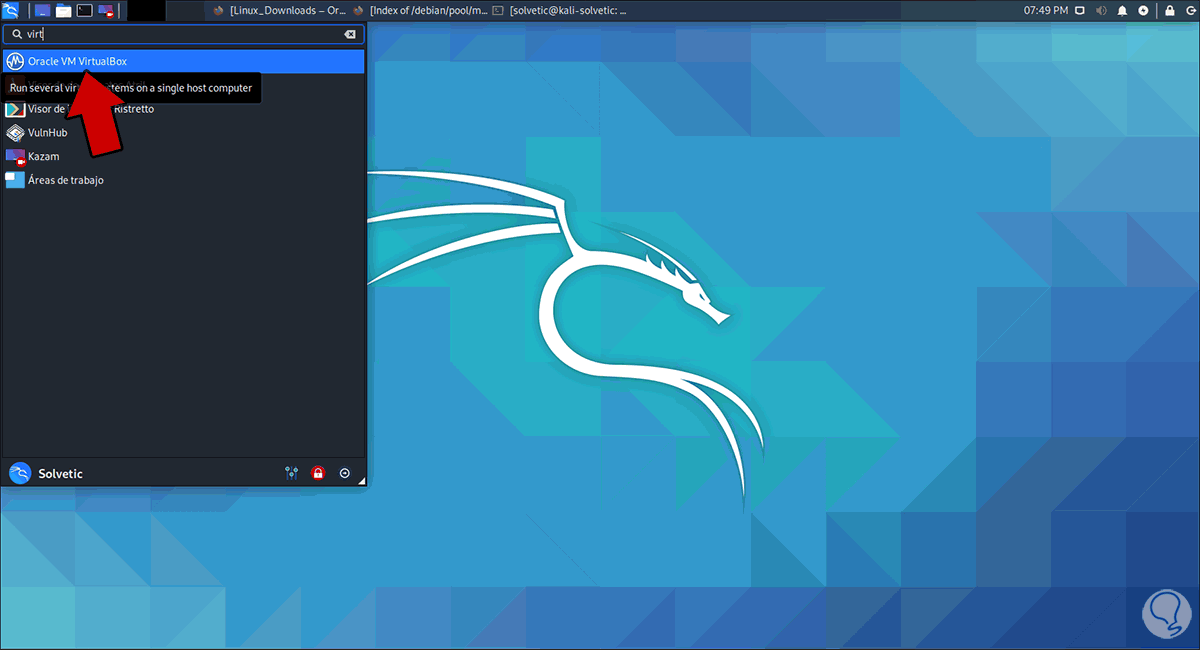
Task: Launch the terminal emulator from the panel
Action: click(85, 11)
